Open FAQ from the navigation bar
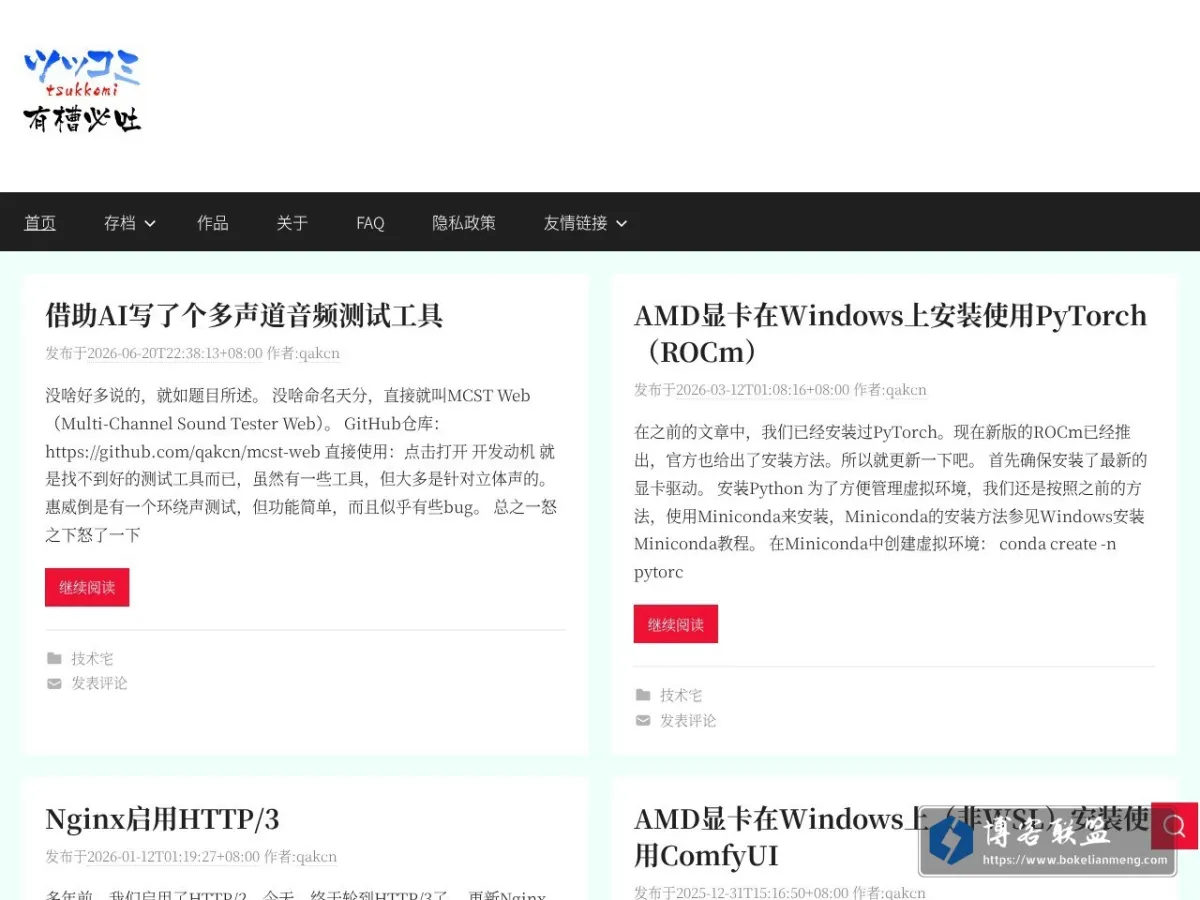Image resolution: width=1200 pixels, height=900 pixels. [370, 223]
